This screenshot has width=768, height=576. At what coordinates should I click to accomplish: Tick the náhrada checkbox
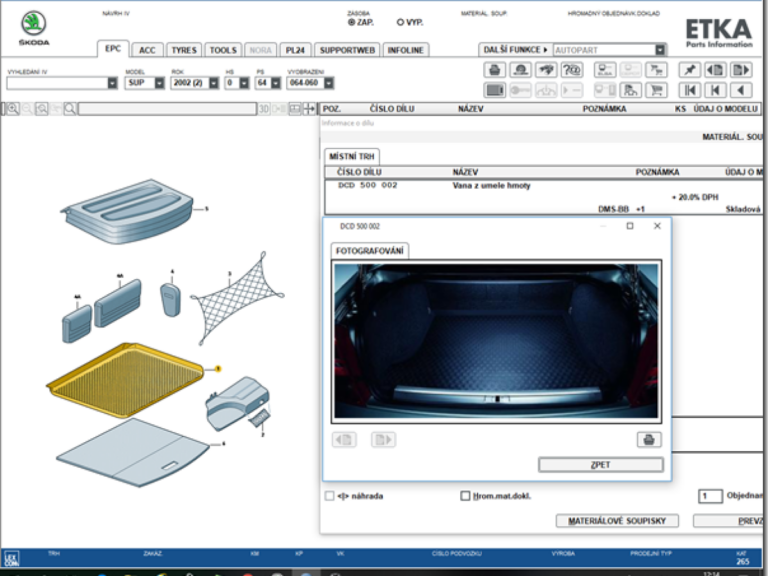(330, 496)
